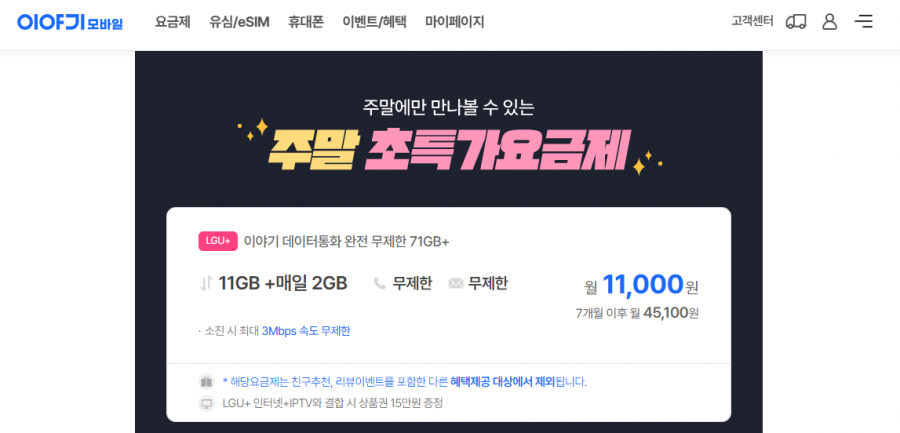Open the 이벤트/혜택 menu
The width and height of the screenshot is (900, 433).
(x=374, y=22)
